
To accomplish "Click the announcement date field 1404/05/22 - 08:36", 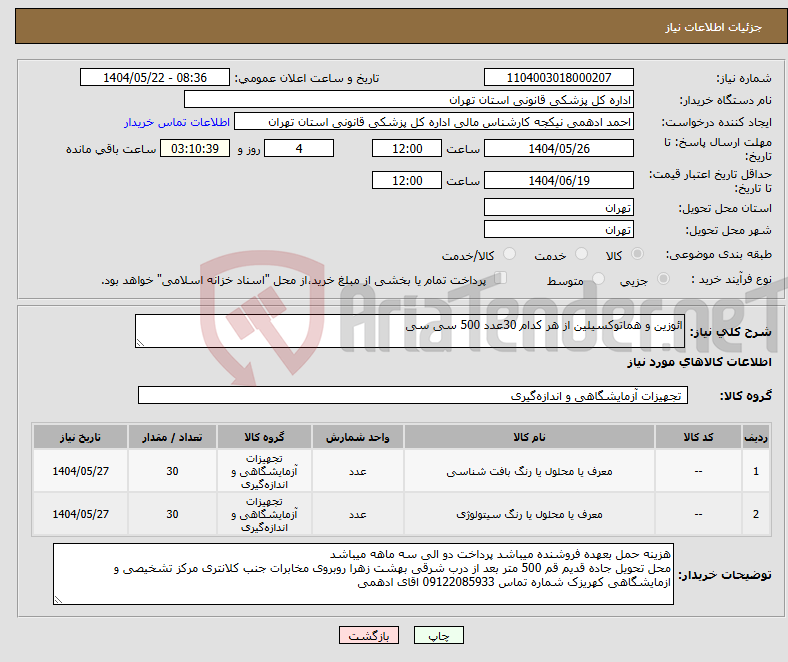I will click(x=155, y=77).
